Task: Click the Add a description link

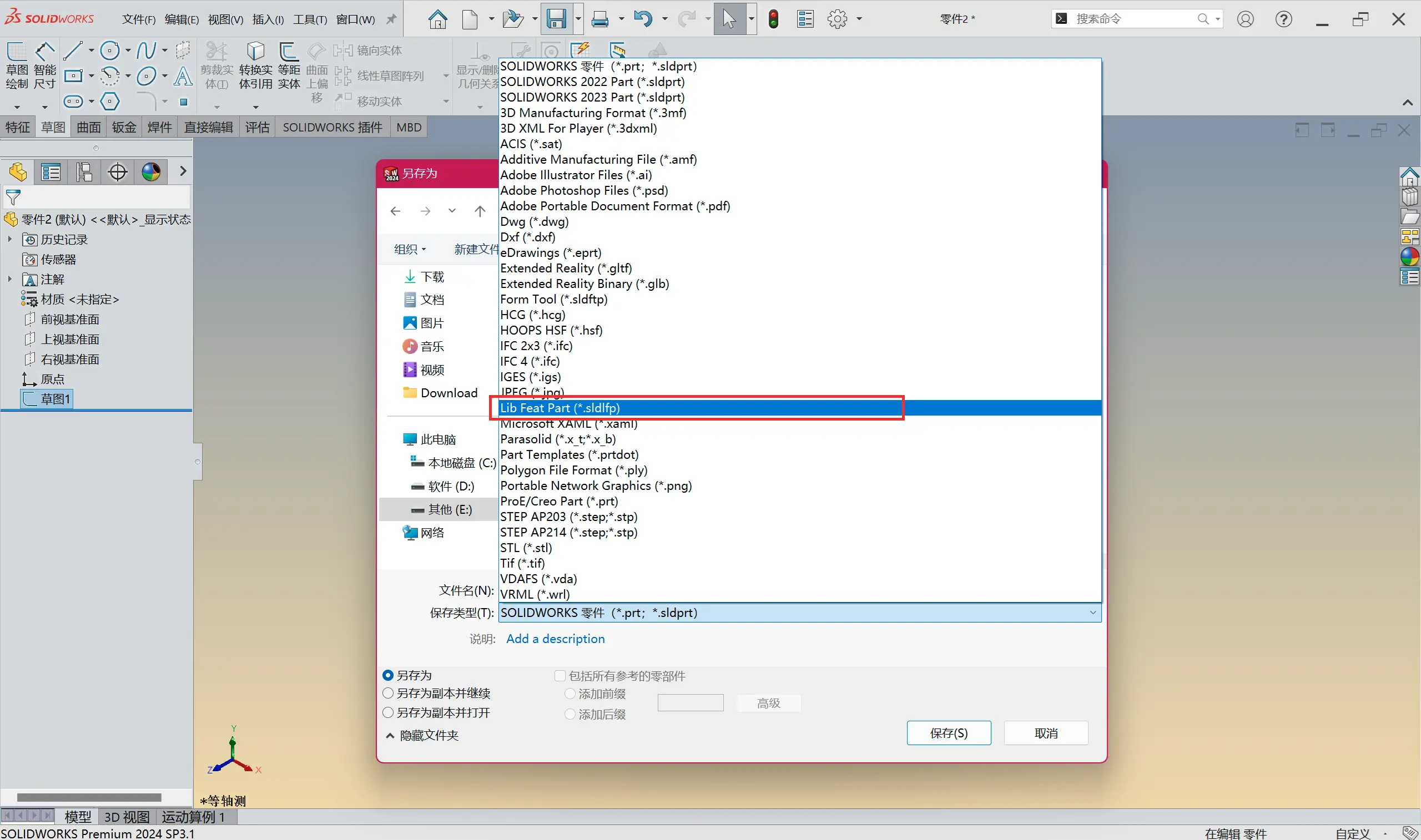Action: 555,639
